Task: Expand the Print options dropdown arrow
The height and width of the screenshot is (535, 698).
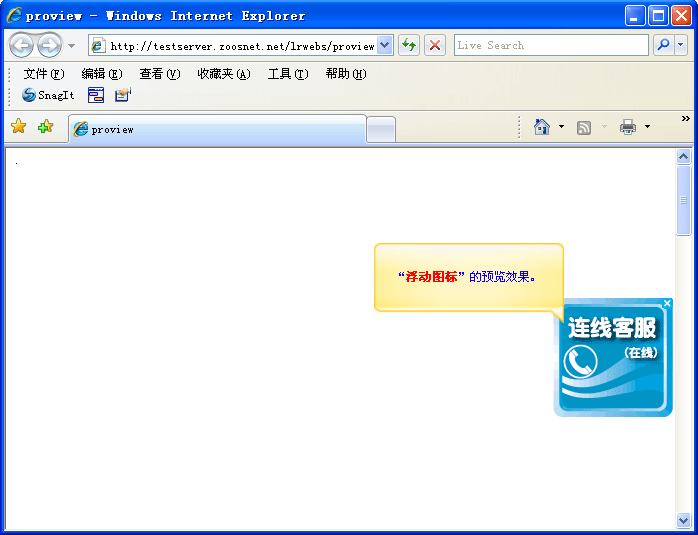Action: click(647, 127)
